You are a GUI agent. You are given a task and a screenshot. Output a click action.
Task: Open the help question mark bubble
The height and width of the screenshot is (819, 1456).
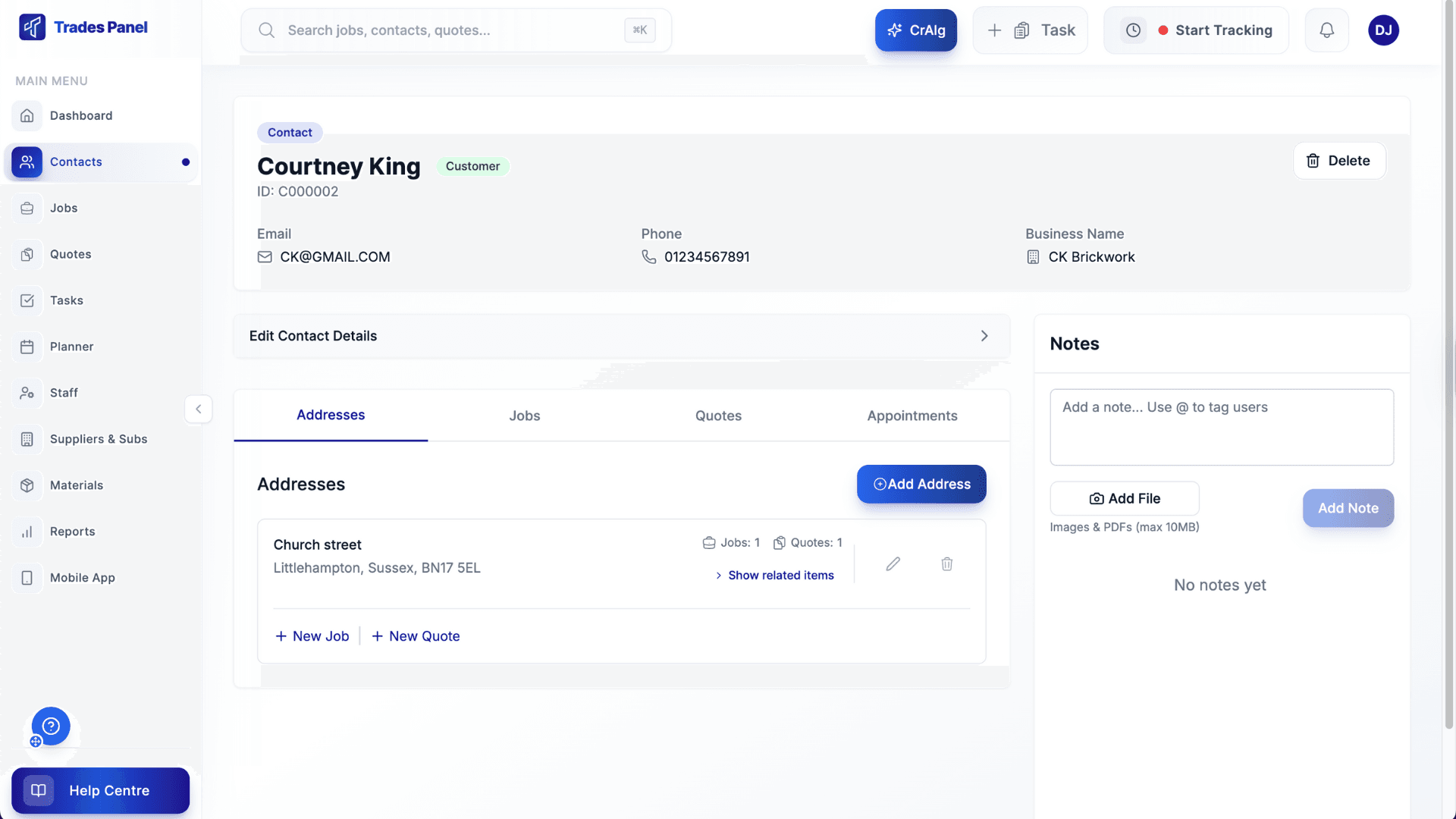pyautogui.click(x=50, y=726)
